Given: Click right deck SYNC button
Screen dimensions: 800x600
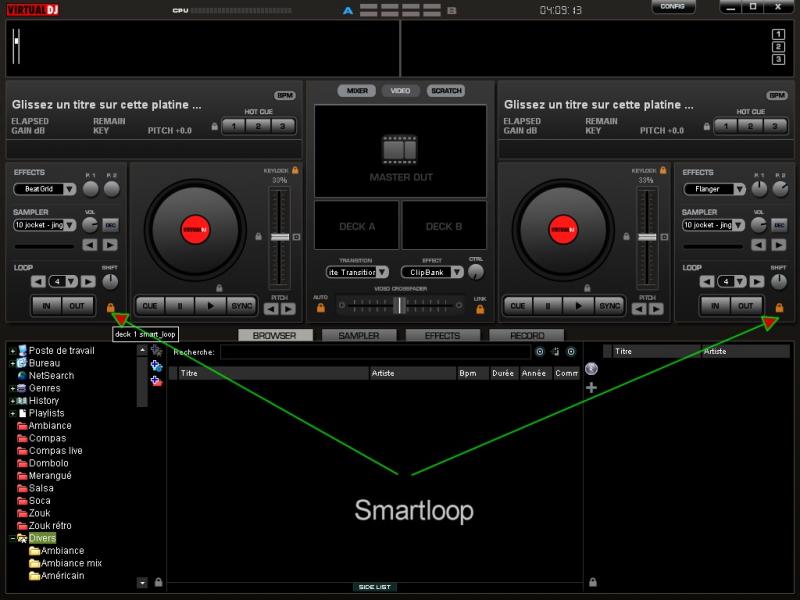Looking at the screenshot, I should [609, 306].
